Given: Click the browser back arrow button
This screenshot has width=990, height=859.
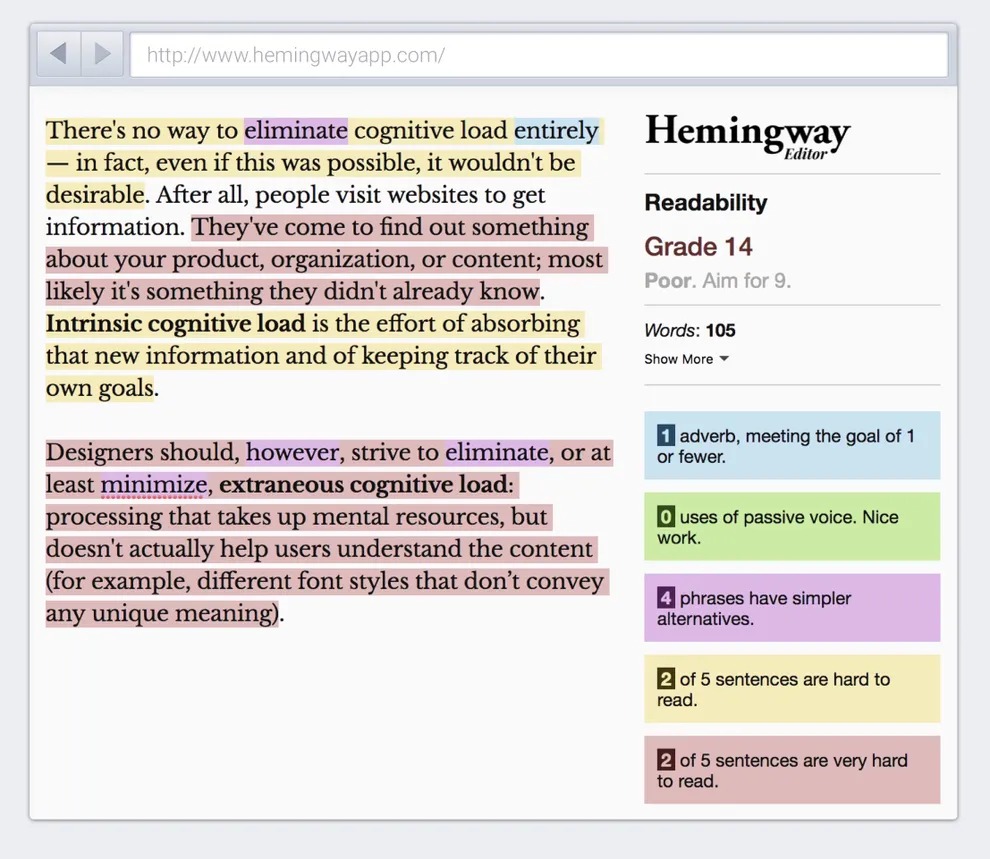Looking at the screenshot, I should (x=58, y=54).
